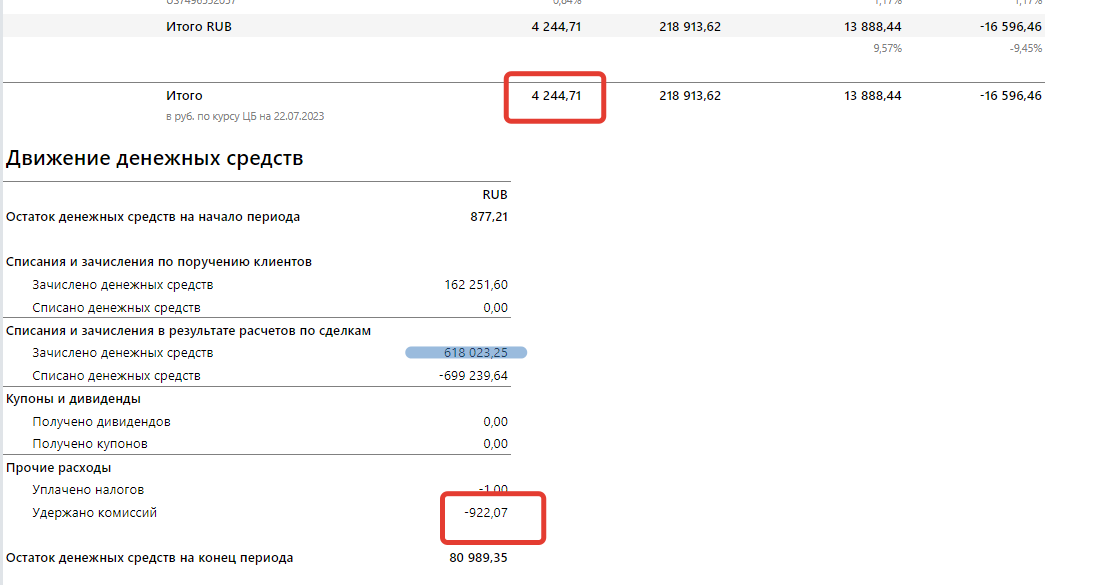Click "Списано денежных средств" label beside -699 239,64
The image size is (1099, 585).
point(116,376)
